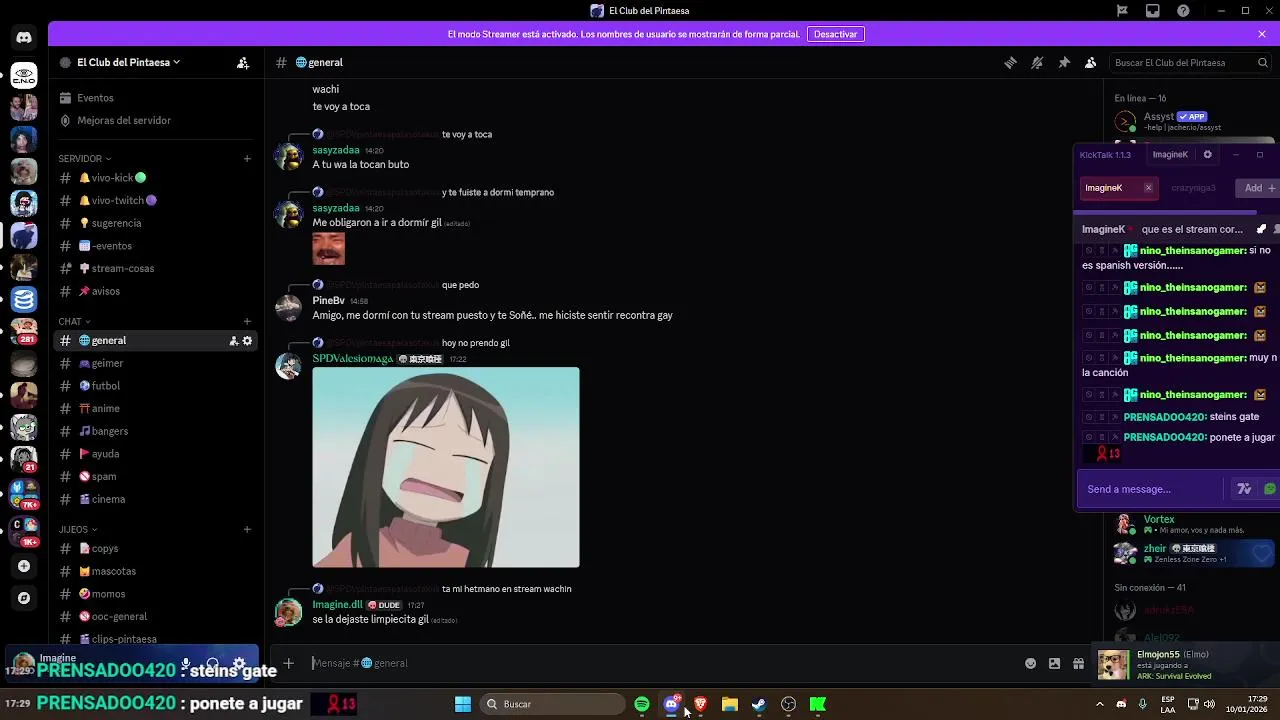Dismiss the streamer mode banner
Image resolution: width=1280 pixels, height=720 pixels.
pos(1262,34)
